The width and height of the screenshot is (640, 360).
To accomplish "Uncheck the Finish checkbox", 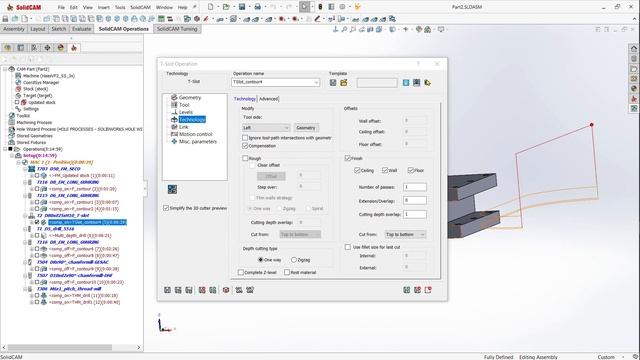I will click(347, 158).
